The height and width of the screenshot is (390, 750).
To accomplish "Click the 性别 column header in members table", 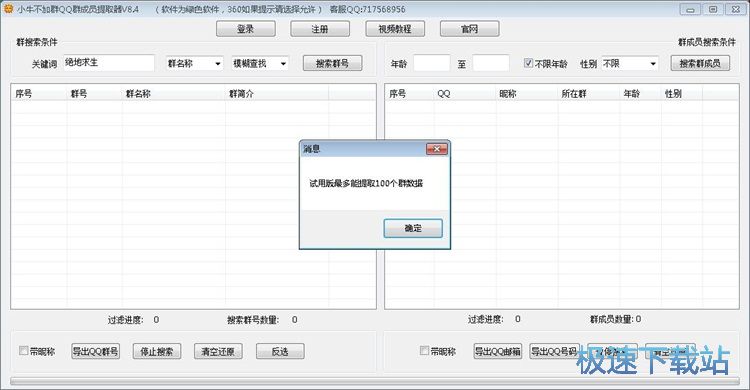I will coord(682,94).
